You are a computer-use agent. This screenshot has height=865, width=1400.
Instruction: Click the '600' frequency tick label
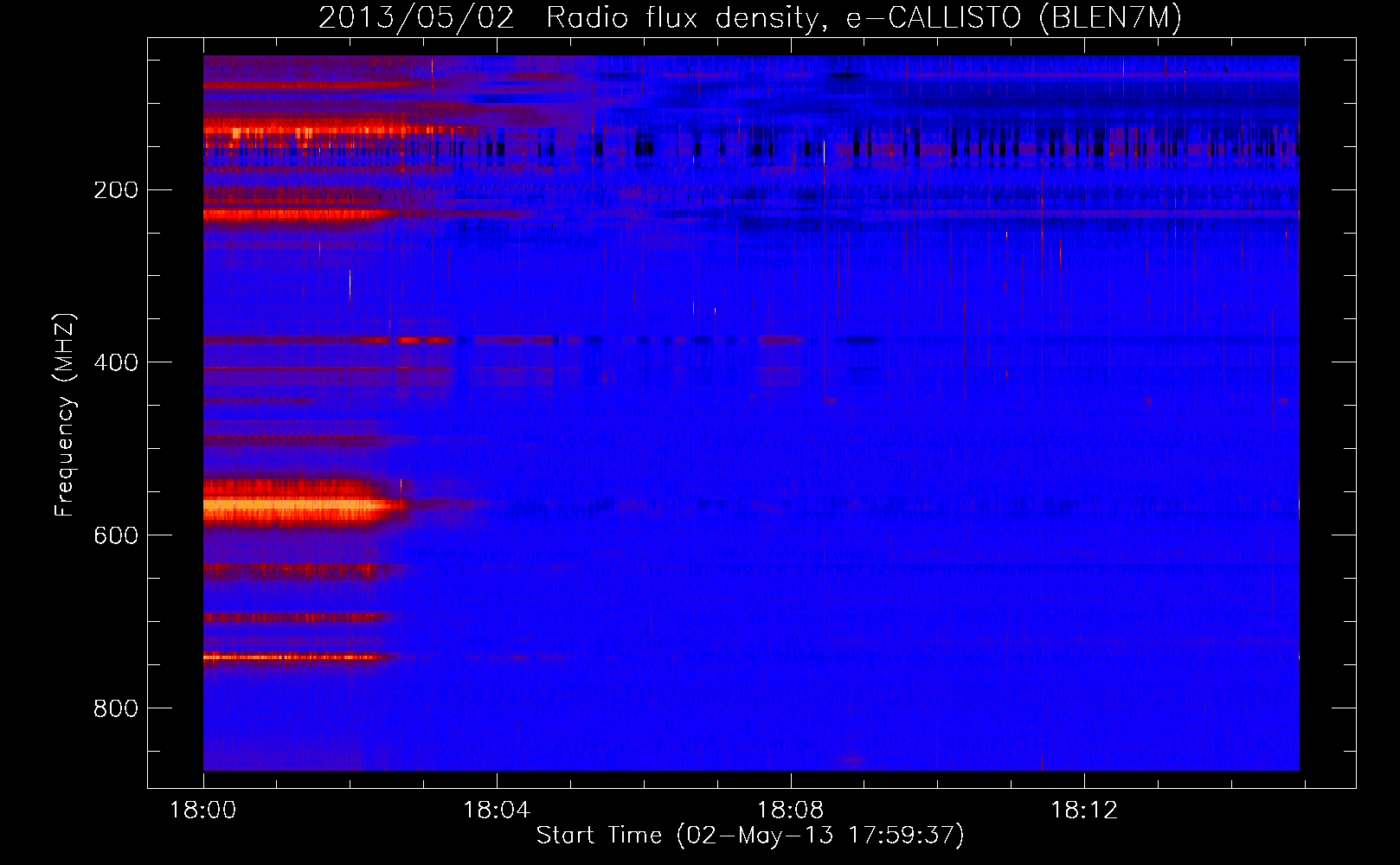pos(116,535)
